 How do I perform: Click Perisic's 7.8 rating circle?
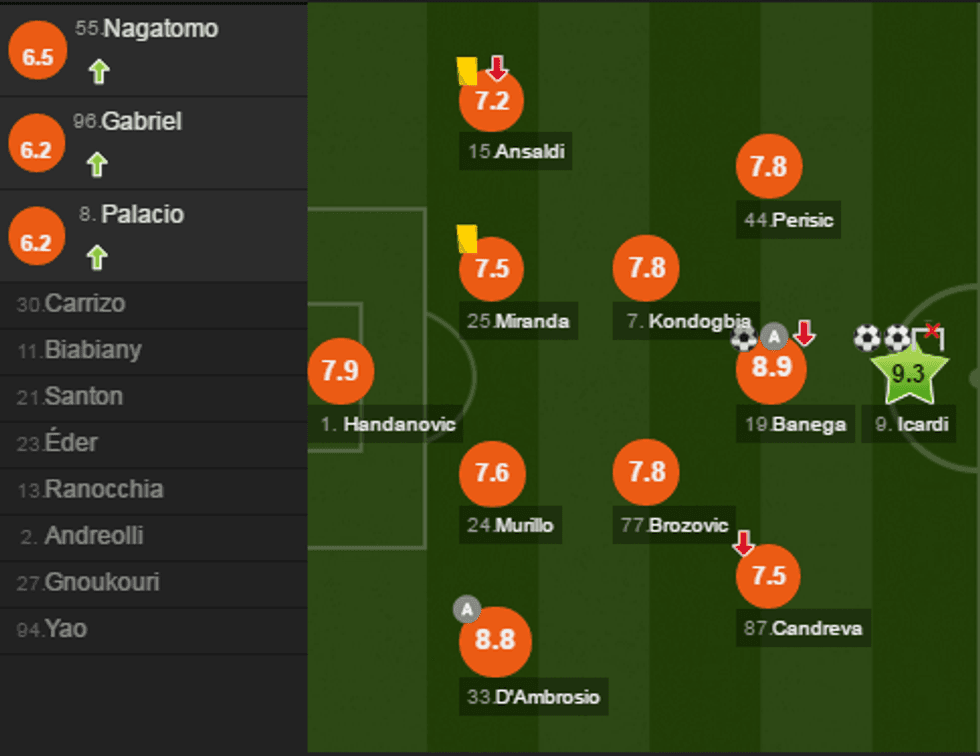[x=768, y=166]
